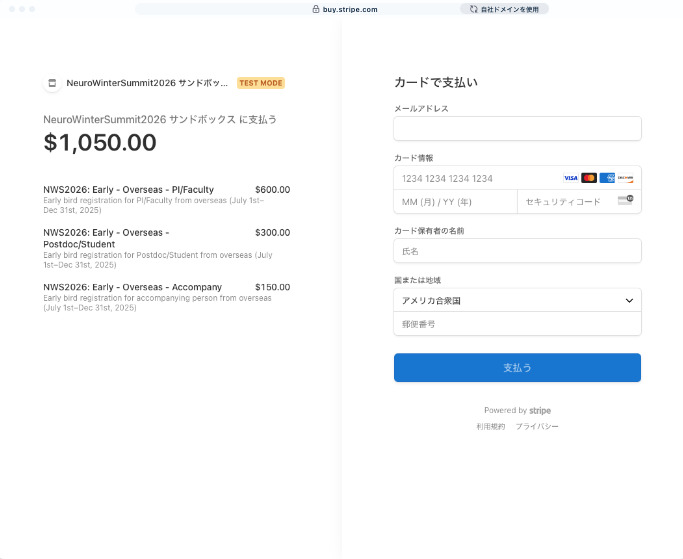
Task: Click the lock icon in address bar
Action: (x=316, y=9)
